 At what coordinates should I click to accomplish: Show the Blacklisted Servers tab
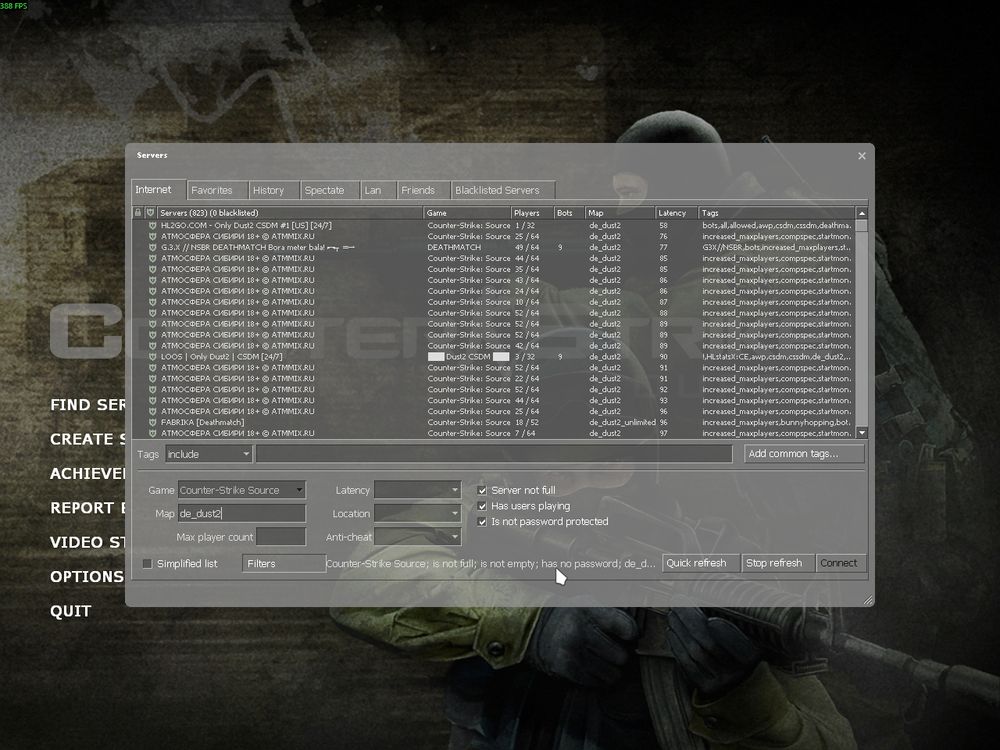(503, 190)
